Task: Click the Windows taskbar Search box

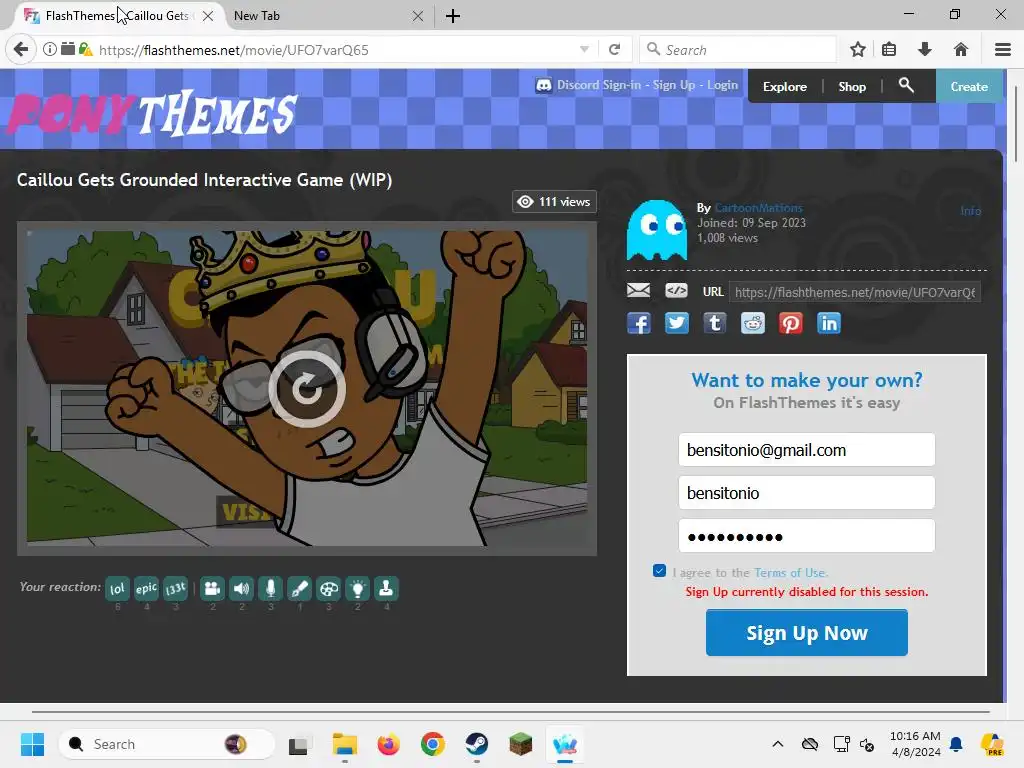Action: pos(167,744)
